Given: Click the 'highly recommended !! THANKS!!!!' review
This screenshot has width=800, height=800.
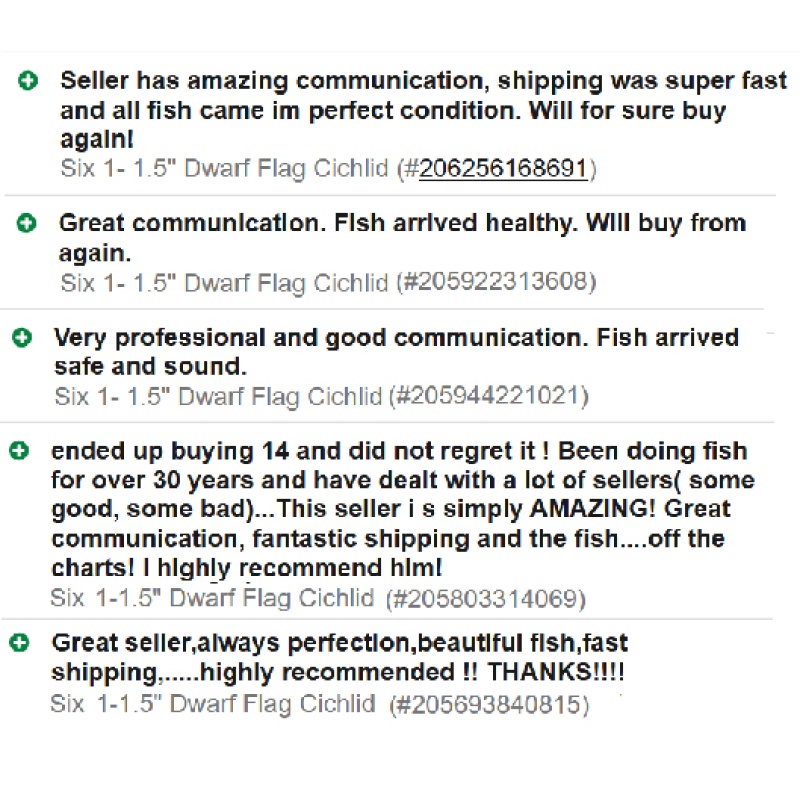Looking at the screenshot, I should [339, 657].
